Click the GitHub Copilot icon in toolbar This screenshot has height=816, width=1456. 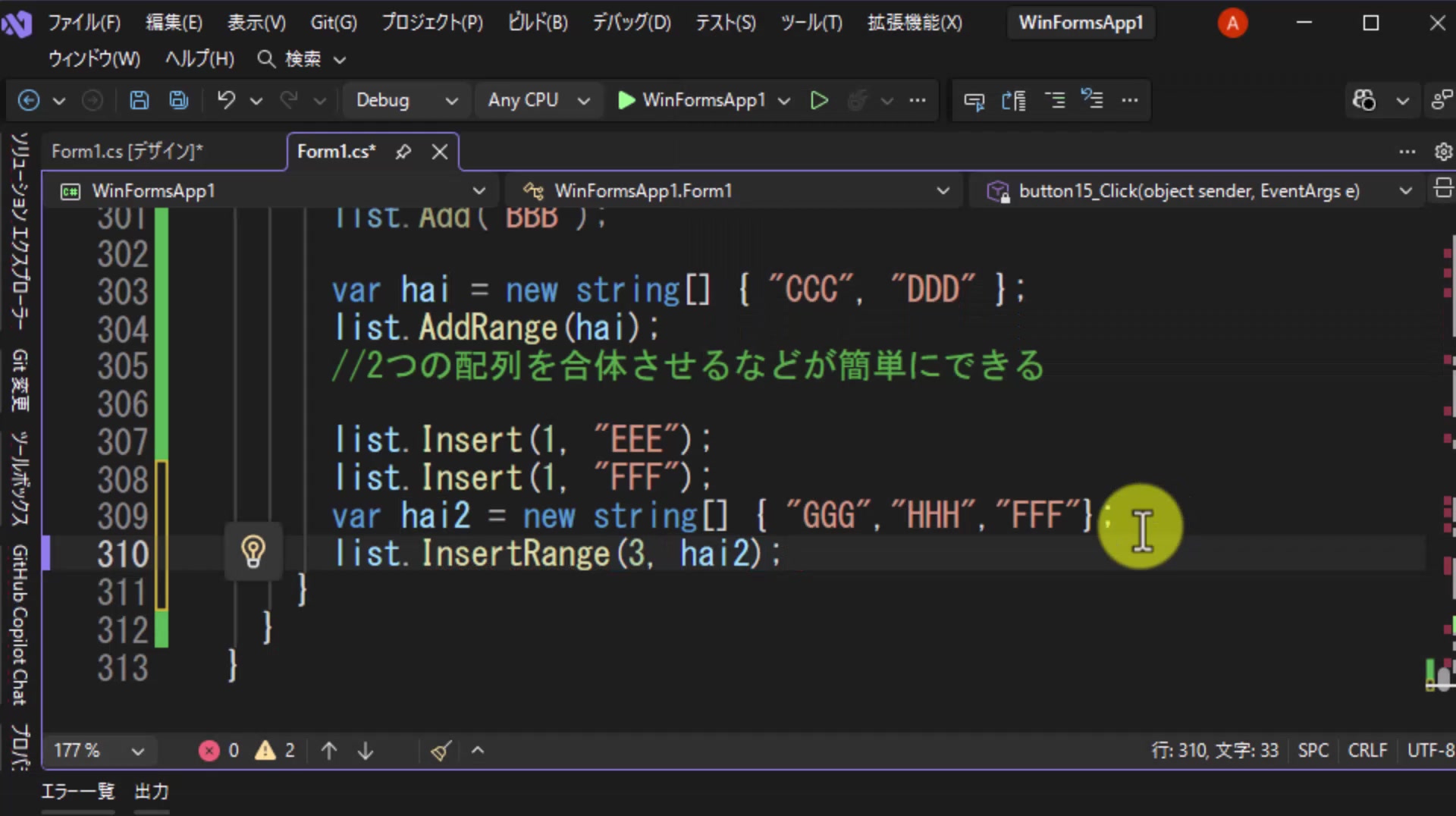1364,100
